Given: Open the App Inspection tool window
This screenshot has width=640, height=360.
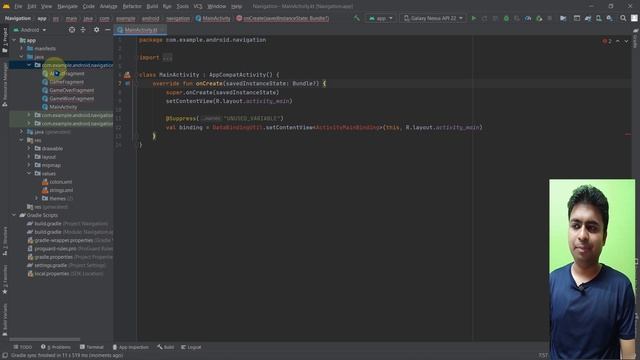Looking at the screenshot, I should coord(131,347).
